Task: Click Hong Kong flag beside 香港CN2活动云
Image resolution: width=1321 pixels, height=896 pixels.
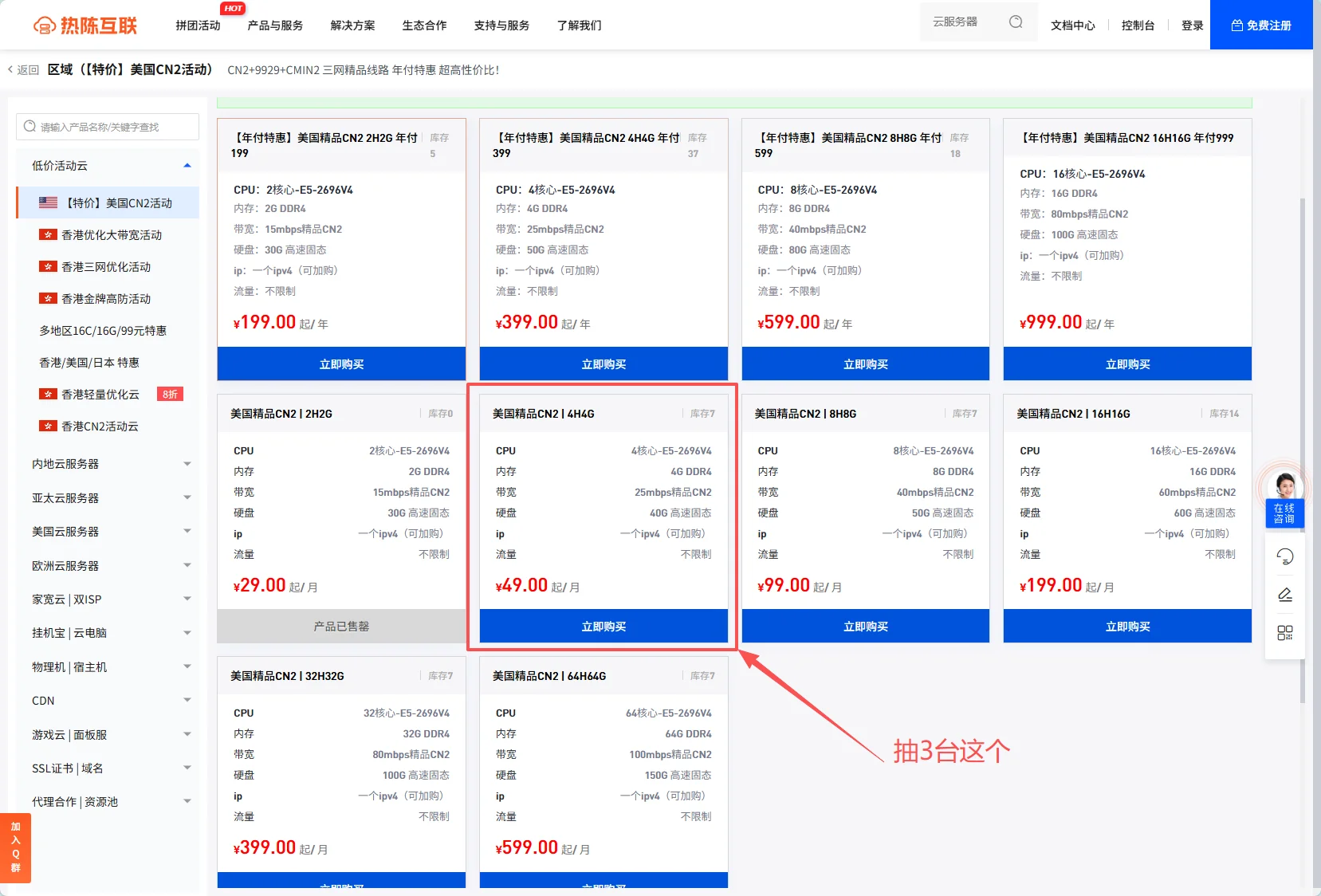Action: (x=48, y=426)
